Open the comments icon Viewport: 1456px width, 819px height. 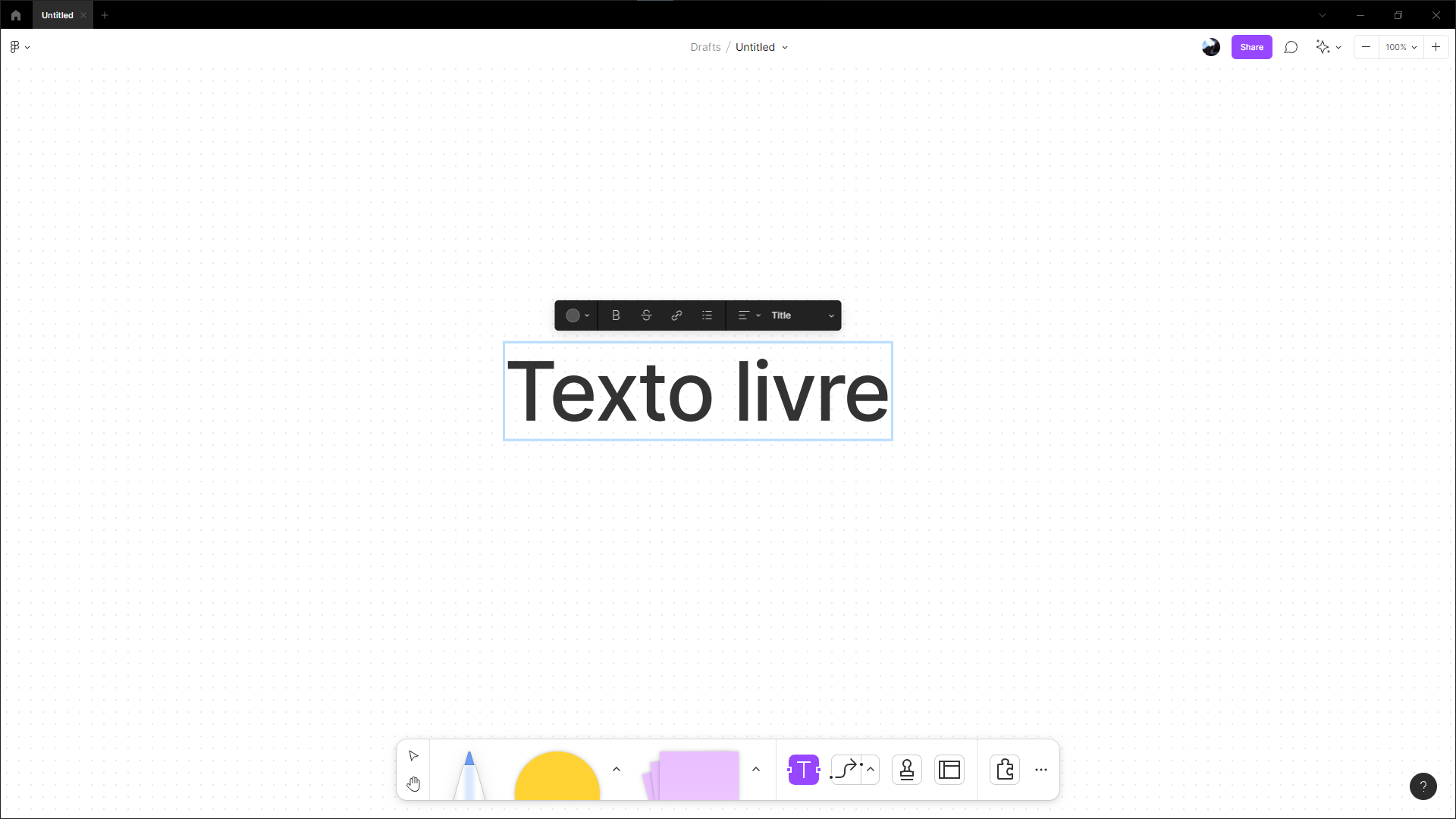(x=1291, y=47)
